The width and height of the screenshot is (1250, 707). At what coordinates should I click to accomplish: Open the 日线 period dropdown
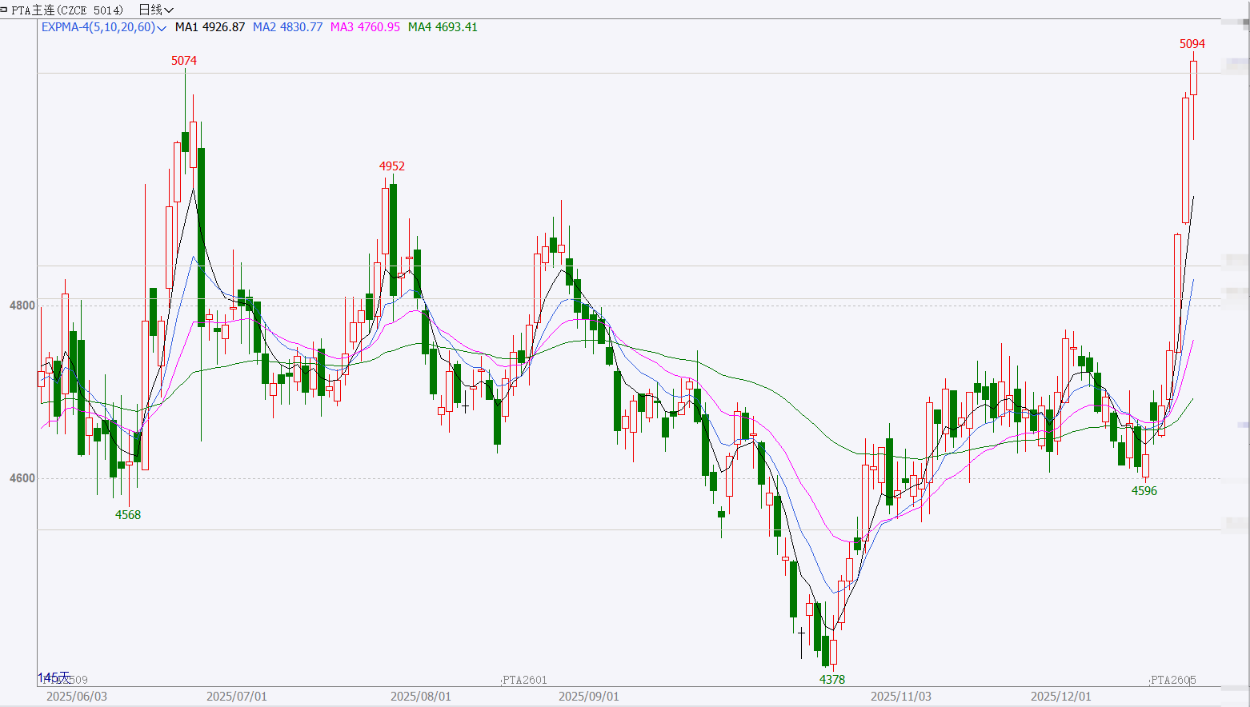coord(156,9)
